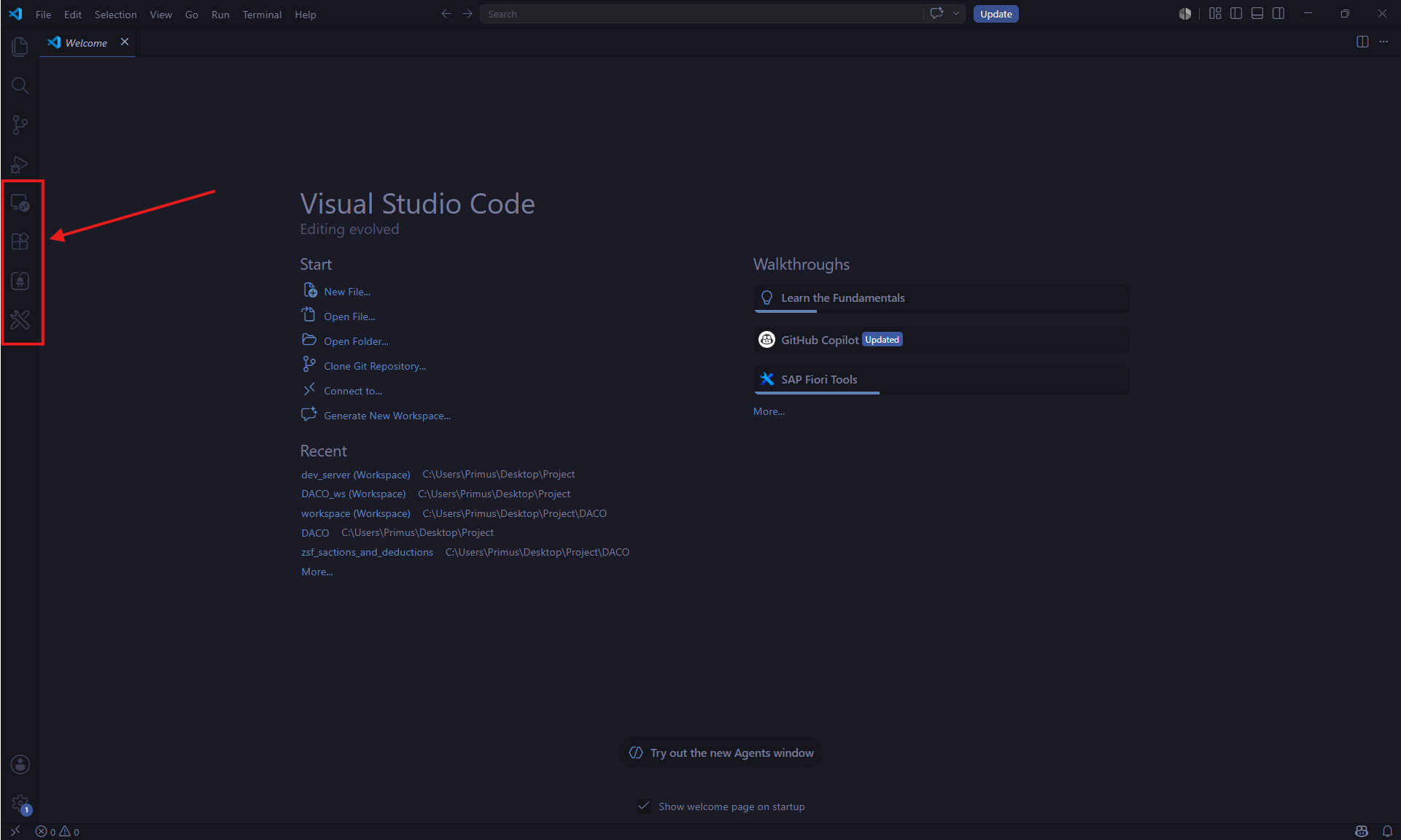The image size is (1401, 840).
Task: Open recent dev_server (Workspace)
Action: coord(355,475)
